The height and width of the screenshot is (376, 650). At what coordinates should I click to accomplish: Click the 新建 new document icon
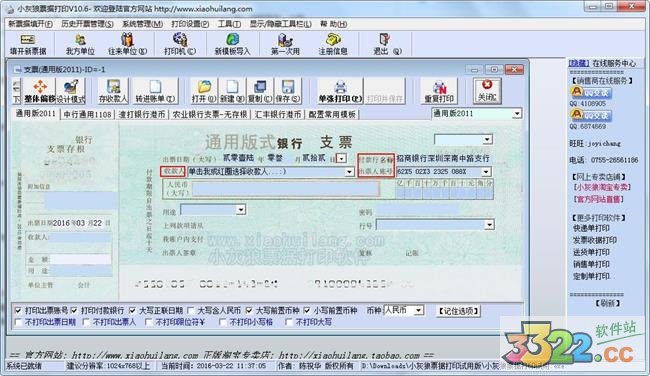[232, 91]
